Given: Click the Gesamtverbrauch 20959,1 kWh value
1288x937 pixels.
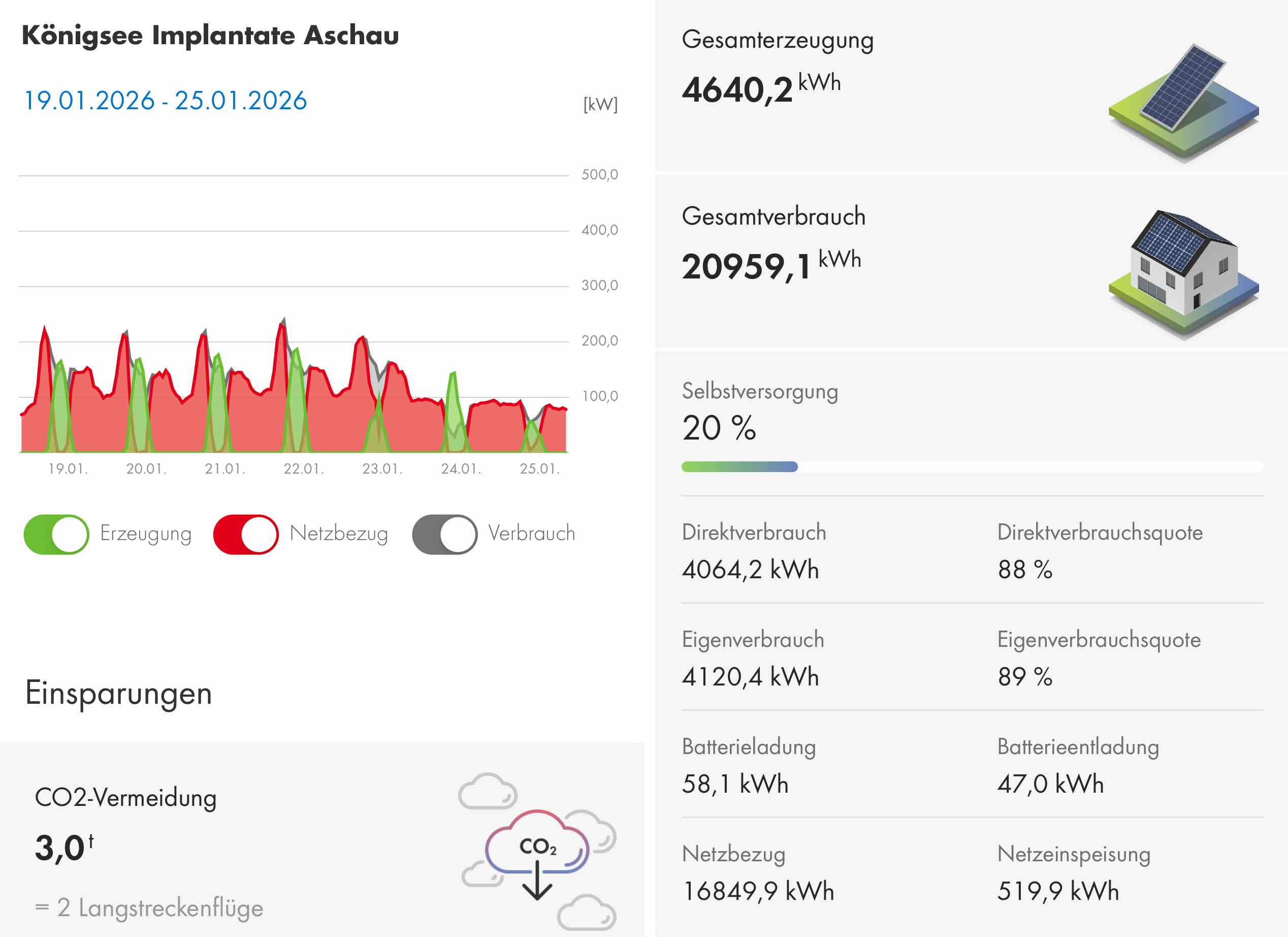Looking at the screenshot, I should click(x=770, y=265).
